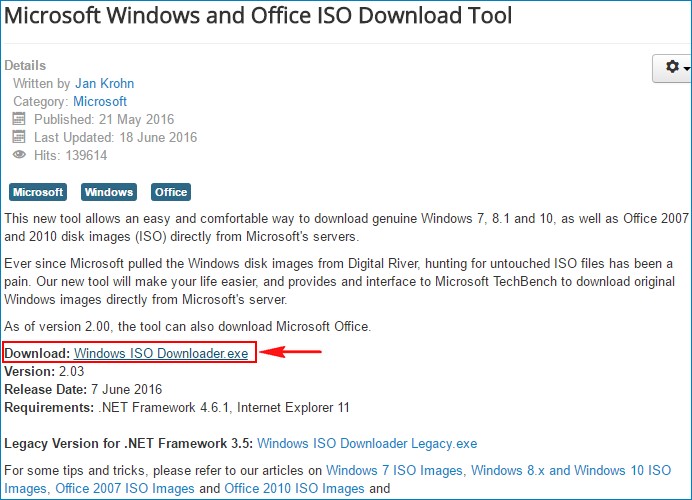
Task: Click 'As of version 2.00' sentence
Action: (x=188, y=327)
